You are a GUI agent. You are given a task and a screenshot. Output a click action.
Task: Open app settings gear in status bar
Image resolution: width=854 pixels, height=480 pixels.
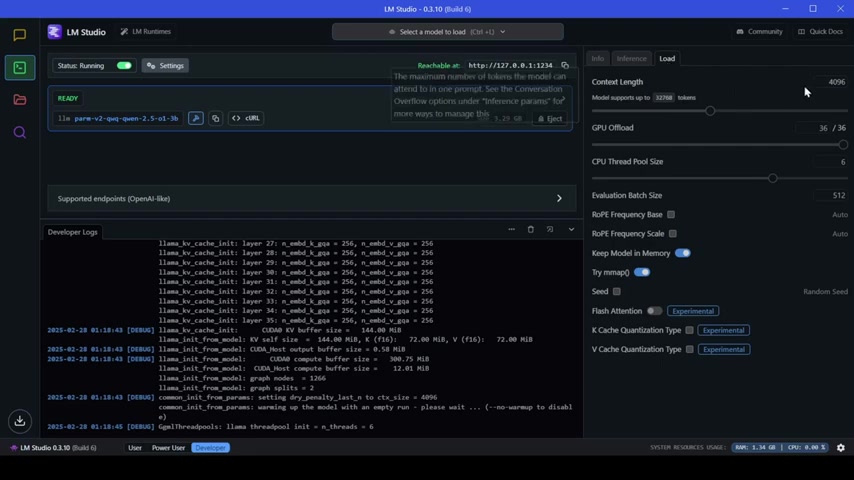coord(841,448)
